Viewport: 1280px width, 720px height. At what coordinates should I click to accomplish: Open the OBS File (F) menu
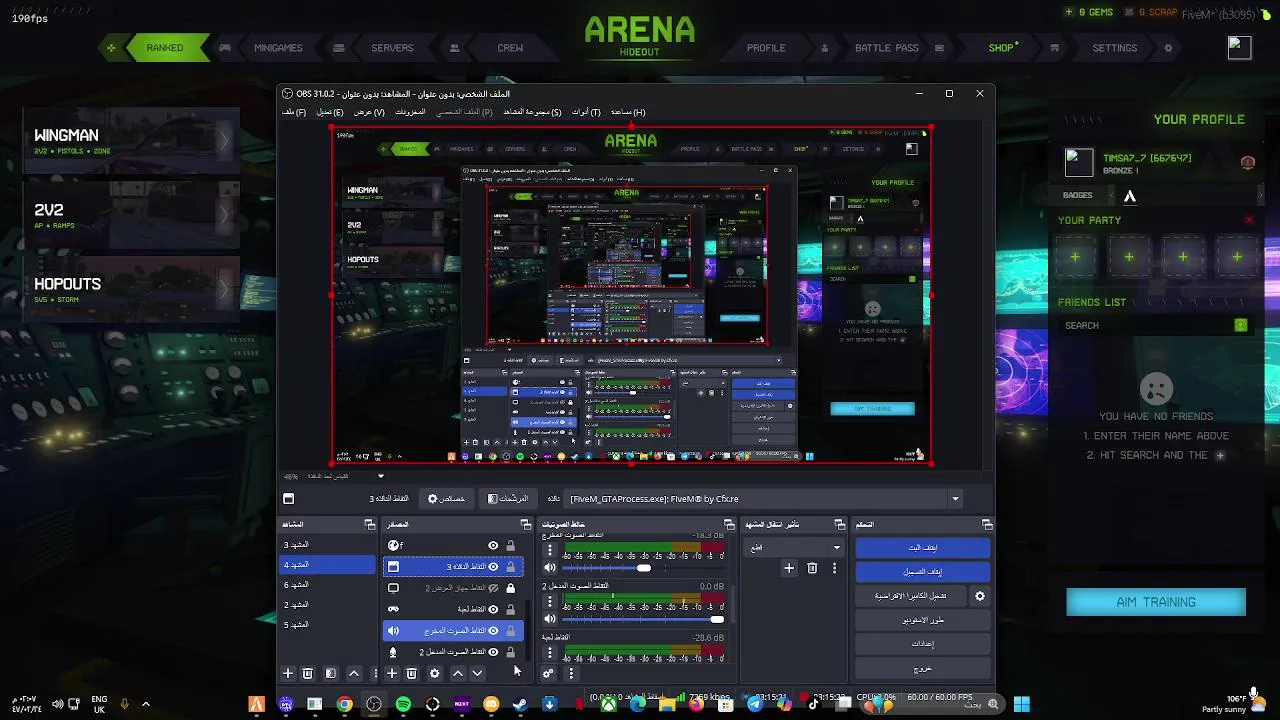(294, 112)
